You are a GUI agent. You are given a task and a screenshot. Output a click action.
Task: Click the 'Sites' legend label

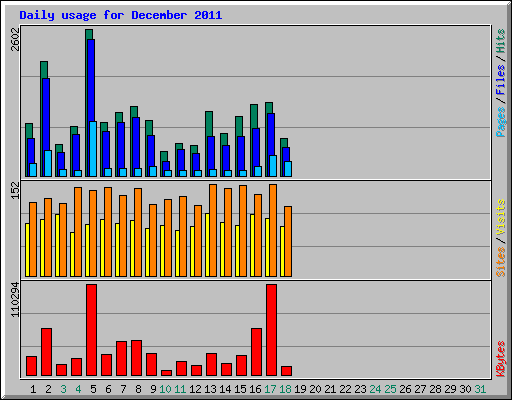point(501,262)
